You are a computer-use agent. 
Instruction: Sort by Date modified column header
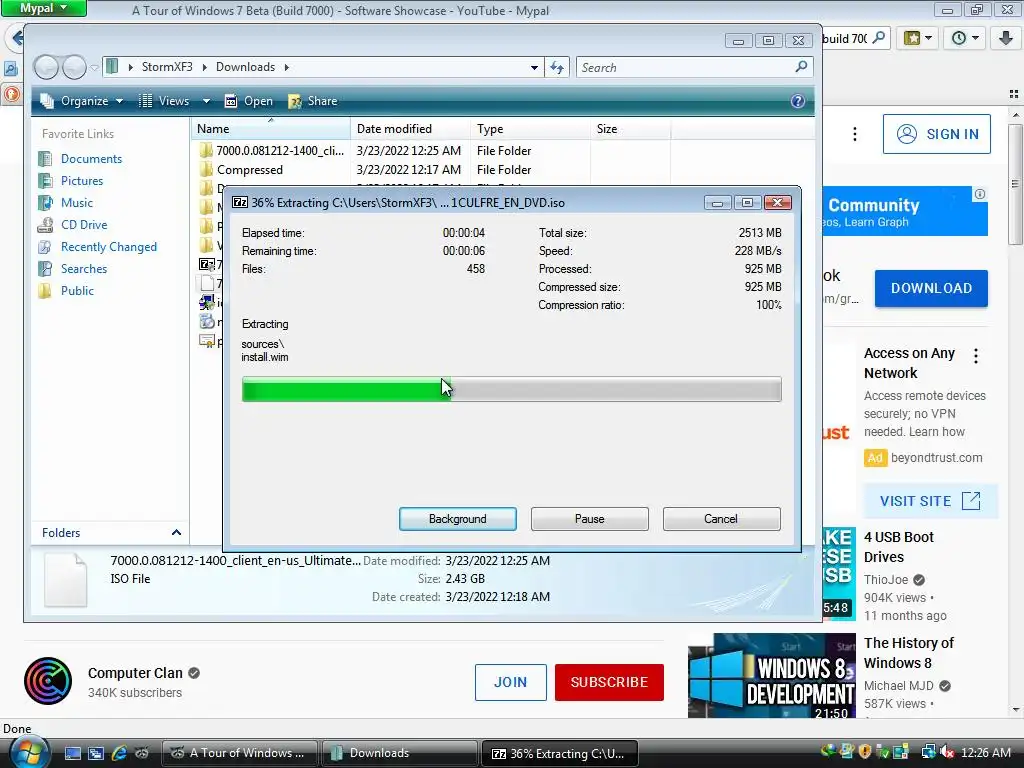[409, 129]
